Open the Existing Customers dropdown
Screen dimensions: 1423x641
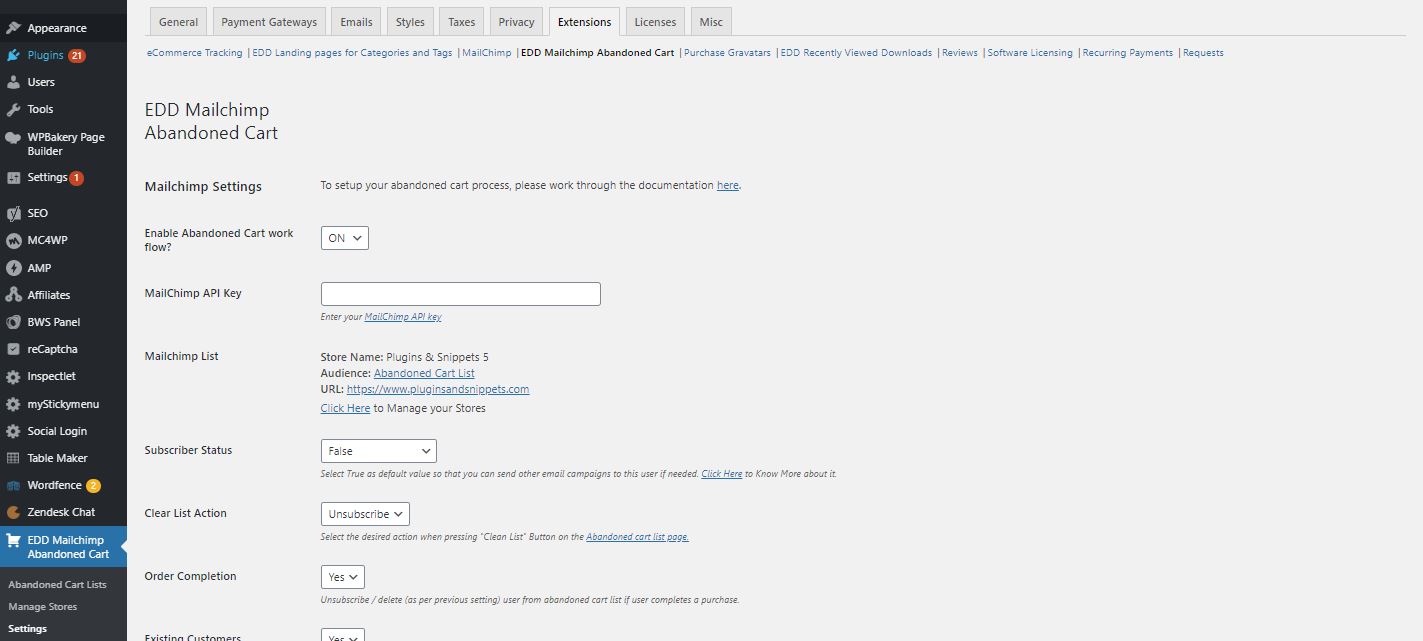click(x=342, y=635)
